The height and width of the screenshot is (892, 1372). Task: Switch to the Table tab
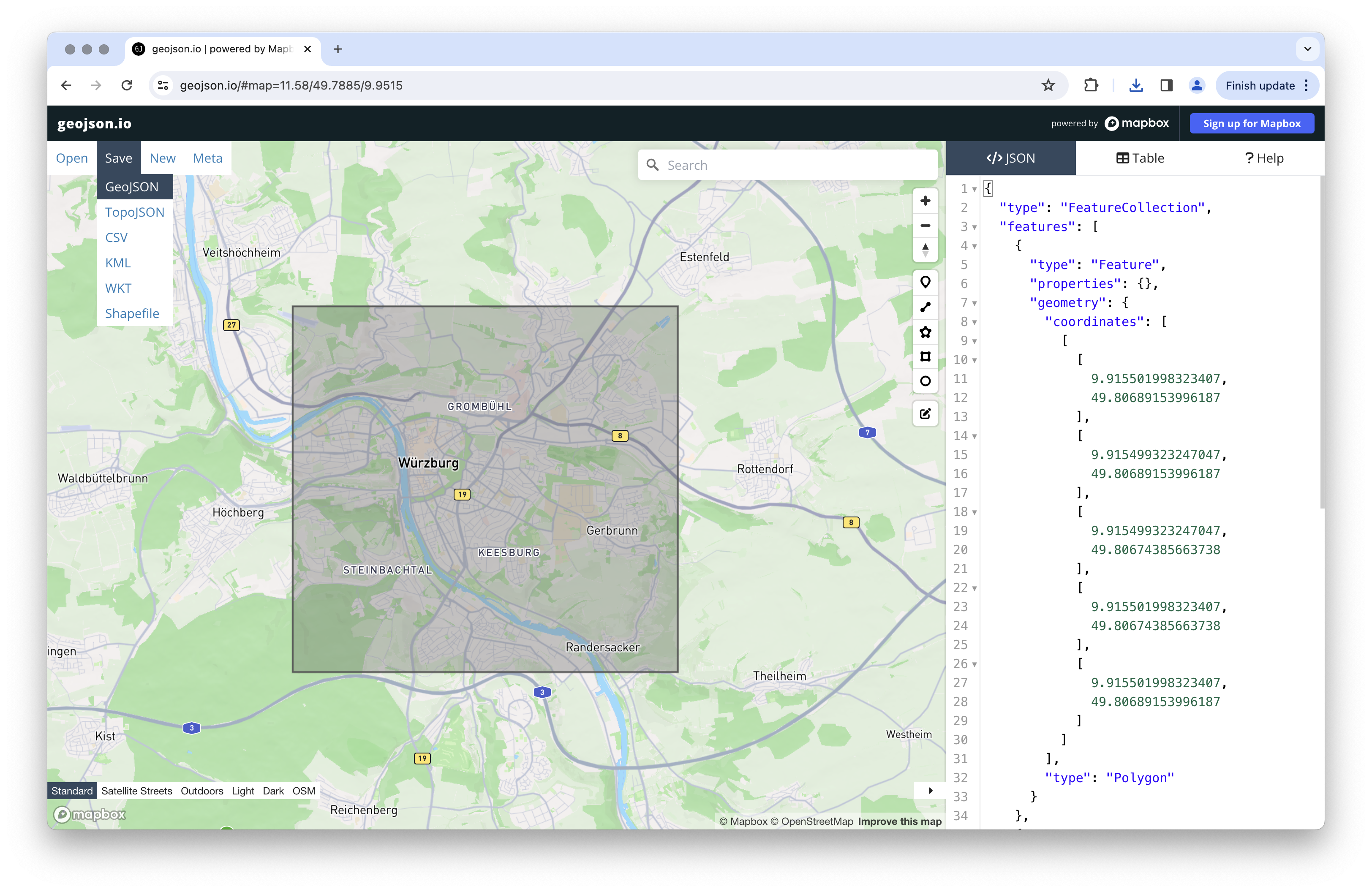point(1140,158)
